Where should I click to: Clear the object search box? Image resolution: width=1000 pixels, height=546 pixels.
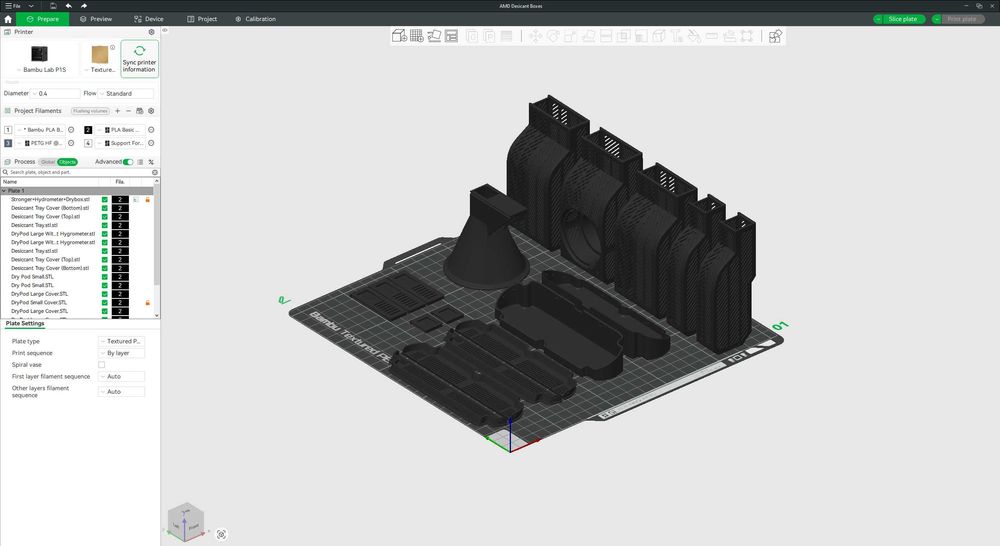[154, 172]
